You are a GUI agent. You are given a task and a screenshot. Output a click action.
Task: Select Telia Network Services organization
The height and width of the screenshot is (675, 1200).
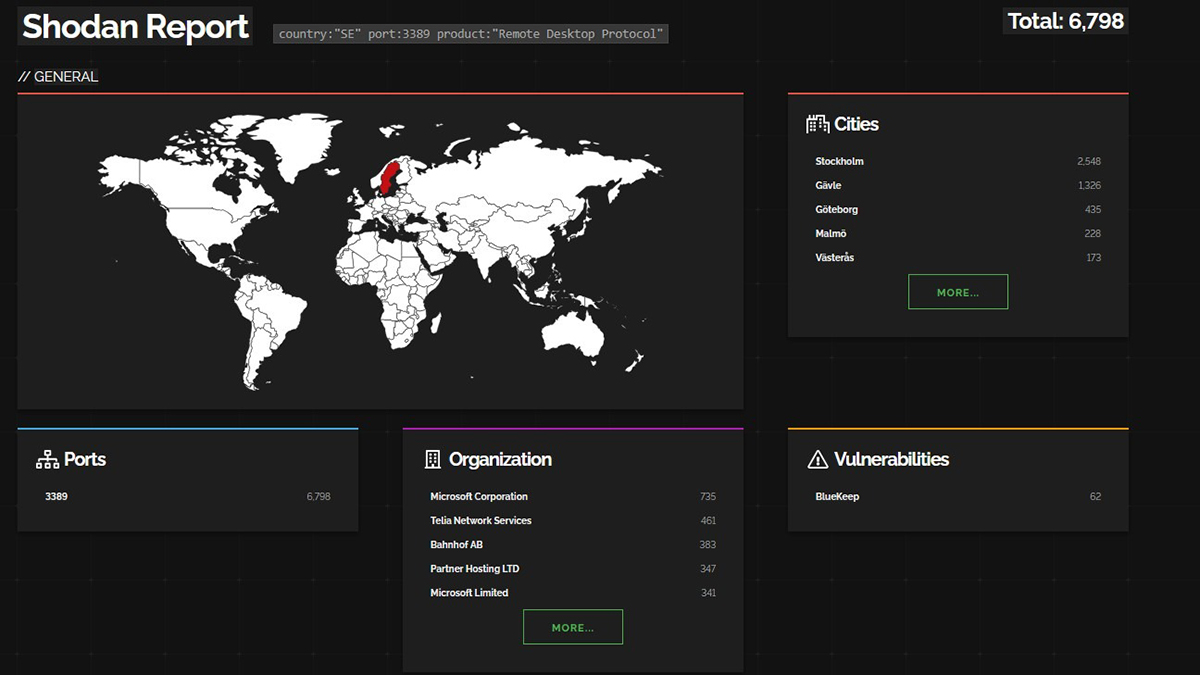coord(480,520)
